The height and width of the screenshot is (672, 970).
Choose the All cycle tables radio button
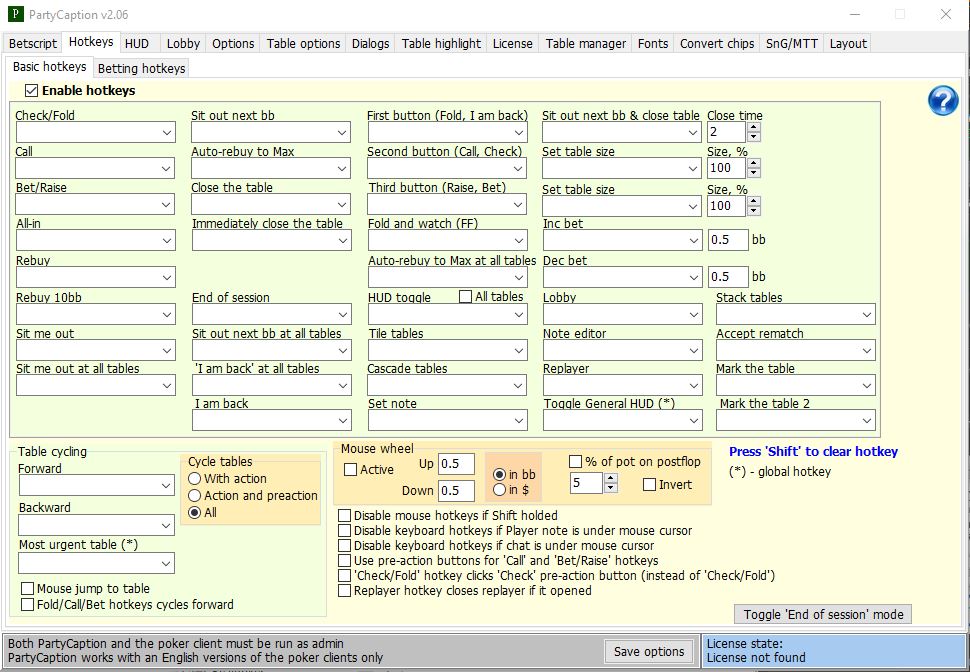[x=195, y=512]
